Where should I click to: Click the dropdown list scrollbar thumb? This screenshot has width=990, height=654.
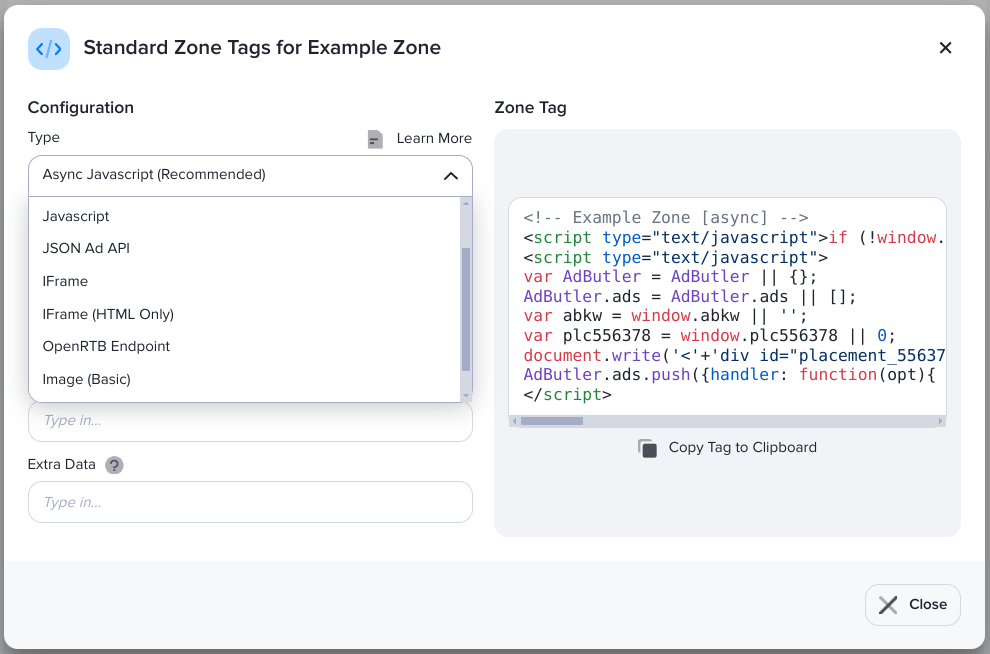coord(466,309)
